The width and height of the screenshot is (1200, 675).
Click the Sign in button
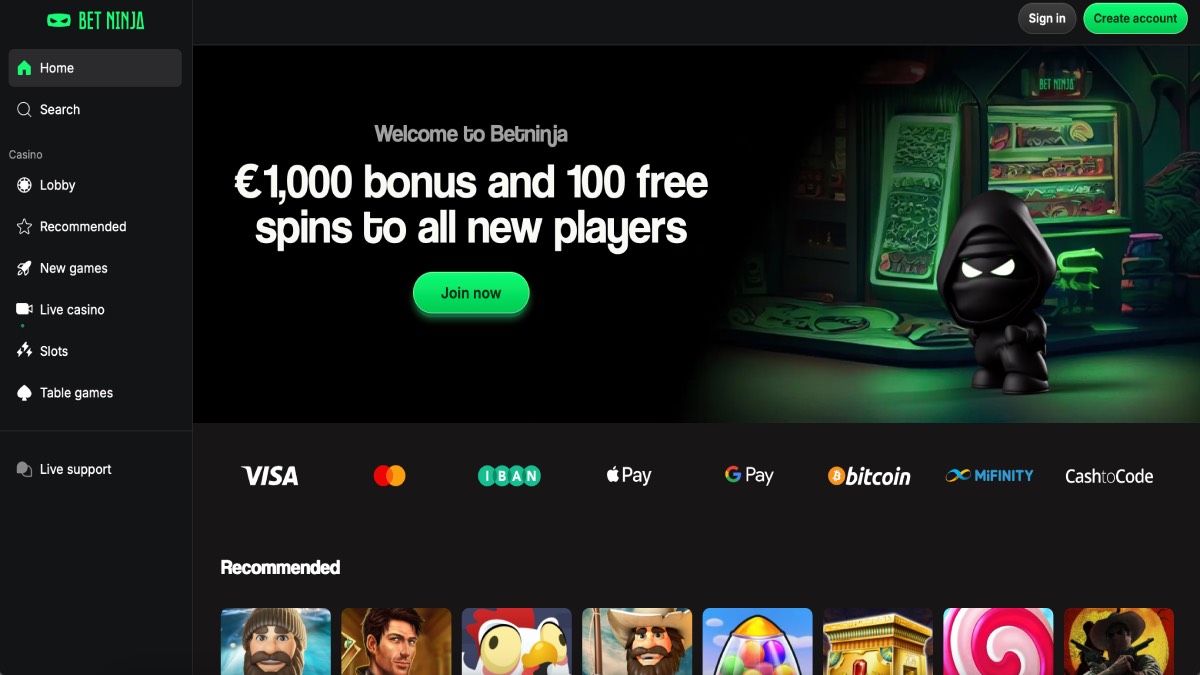(x=1047, y=18)
